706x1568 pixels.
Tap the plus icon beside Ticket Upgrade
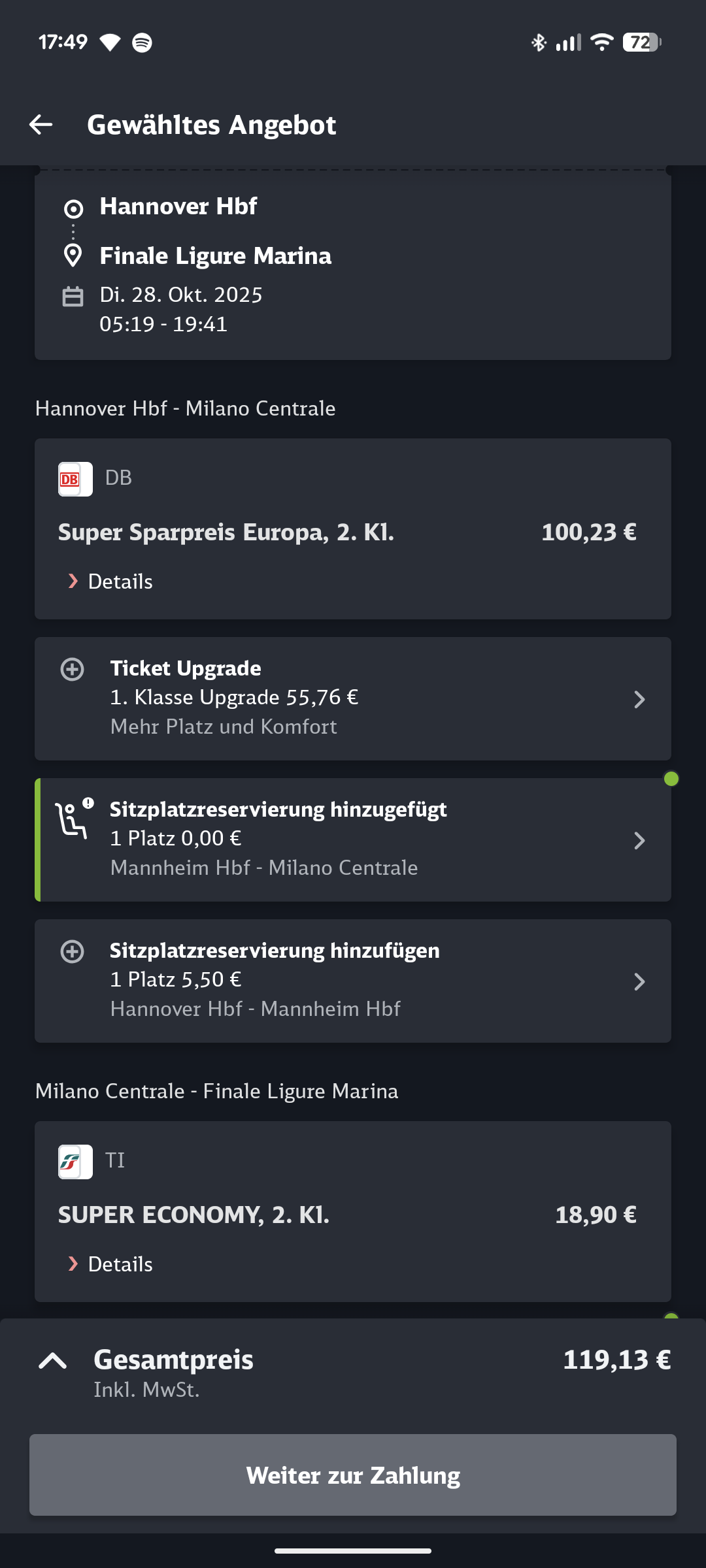[x=73, y=670]
